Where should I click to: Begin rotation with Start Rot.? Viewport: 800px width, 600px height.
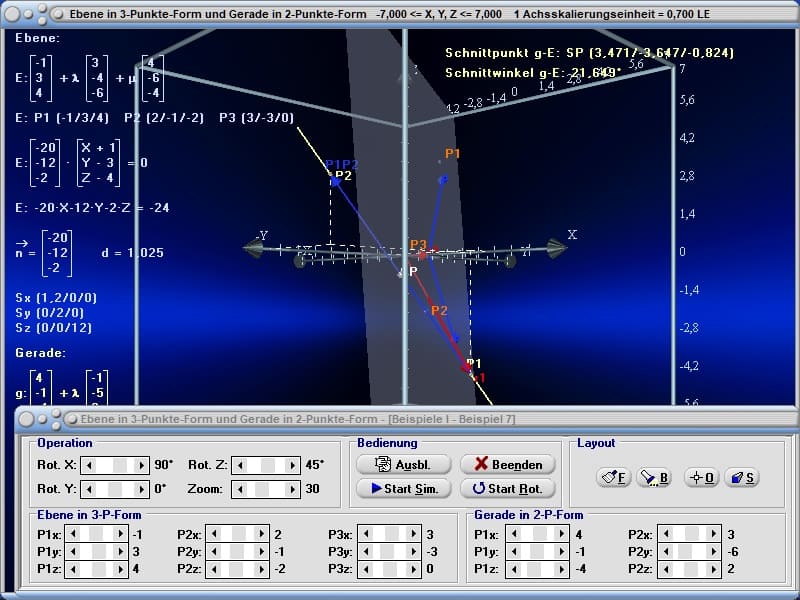508,488
